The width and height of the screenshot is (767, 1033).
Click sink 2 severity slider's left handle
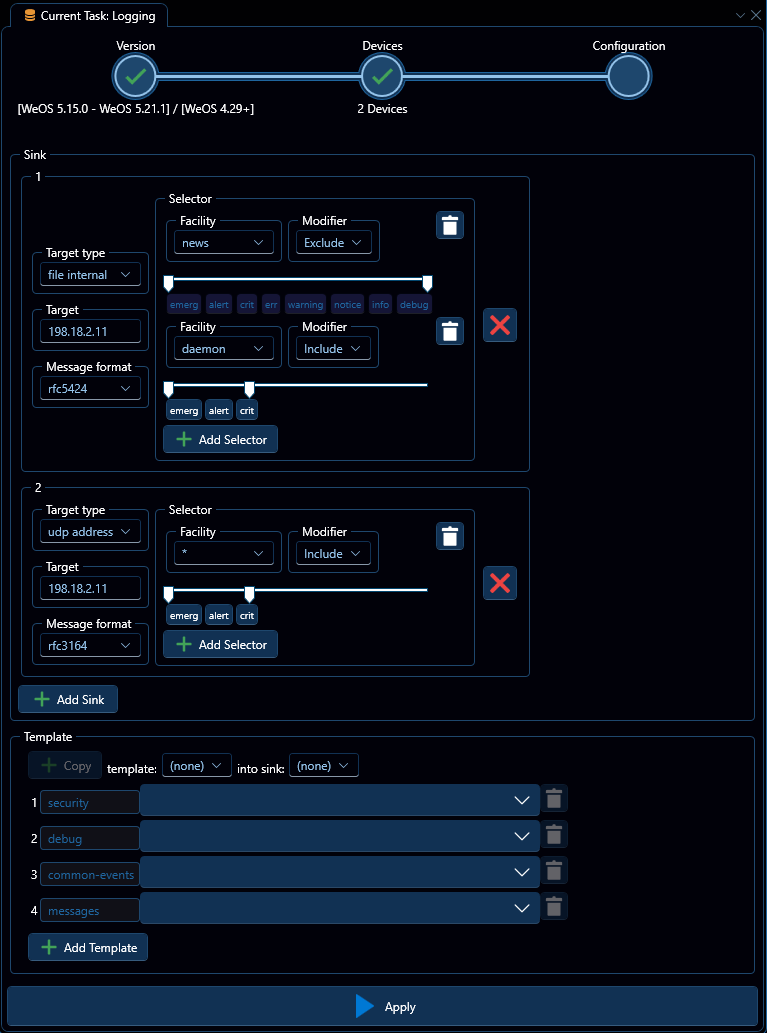(169, 595)
